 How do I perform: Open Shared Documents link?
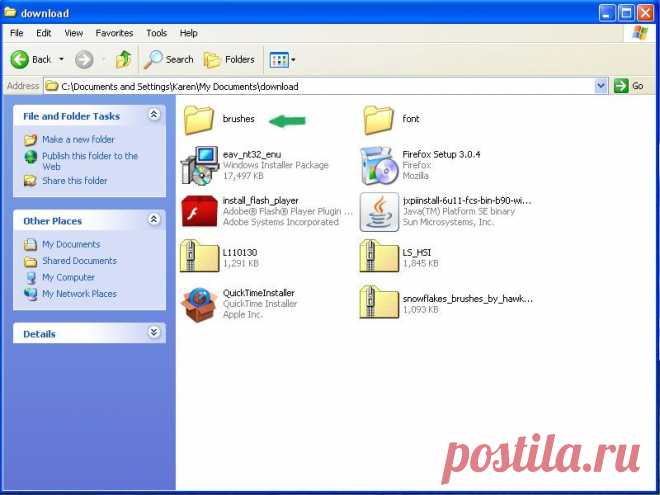click(79, 261)
